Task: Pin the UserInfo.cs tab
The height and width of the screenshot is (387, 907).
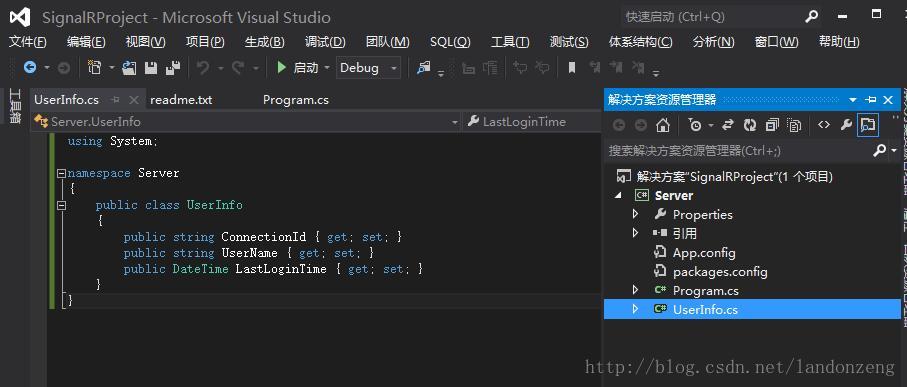Action: (x=115, y=100)
